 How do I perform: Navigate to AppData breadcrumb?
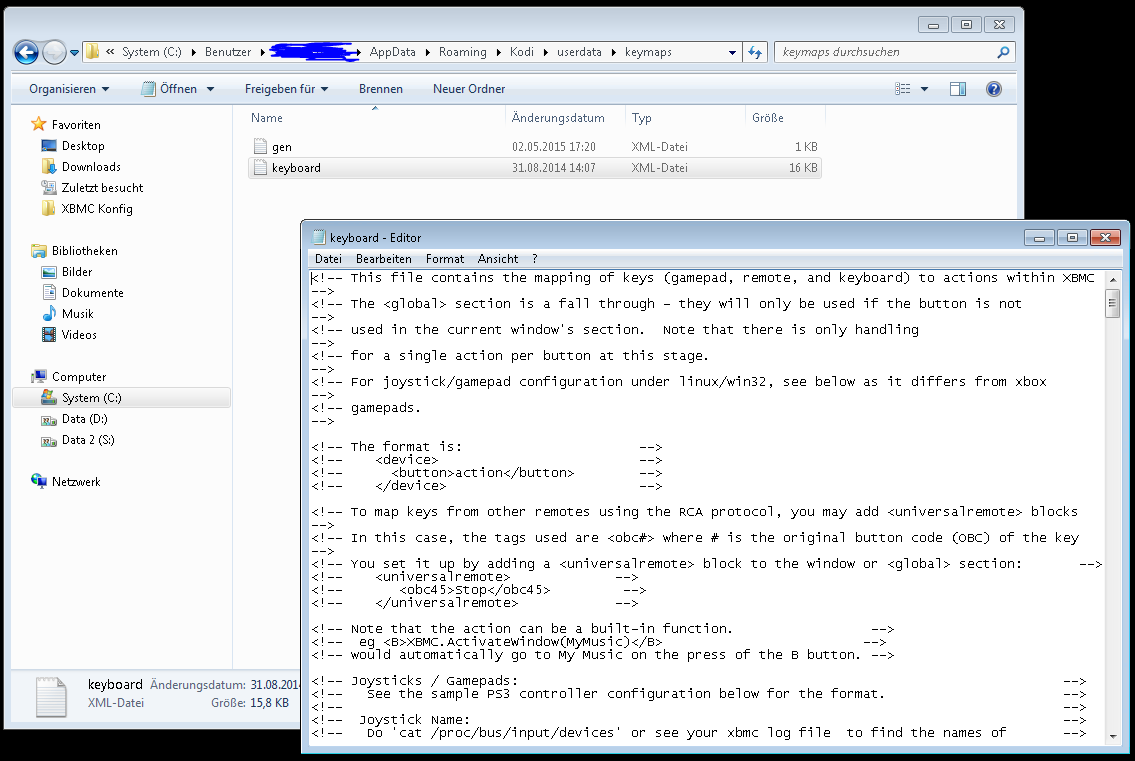[392, 52]
